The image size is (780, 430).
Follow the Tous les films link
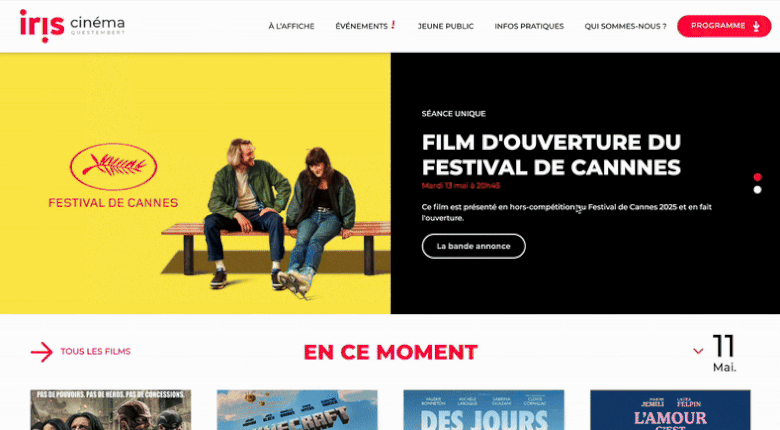tap(96, 351)
